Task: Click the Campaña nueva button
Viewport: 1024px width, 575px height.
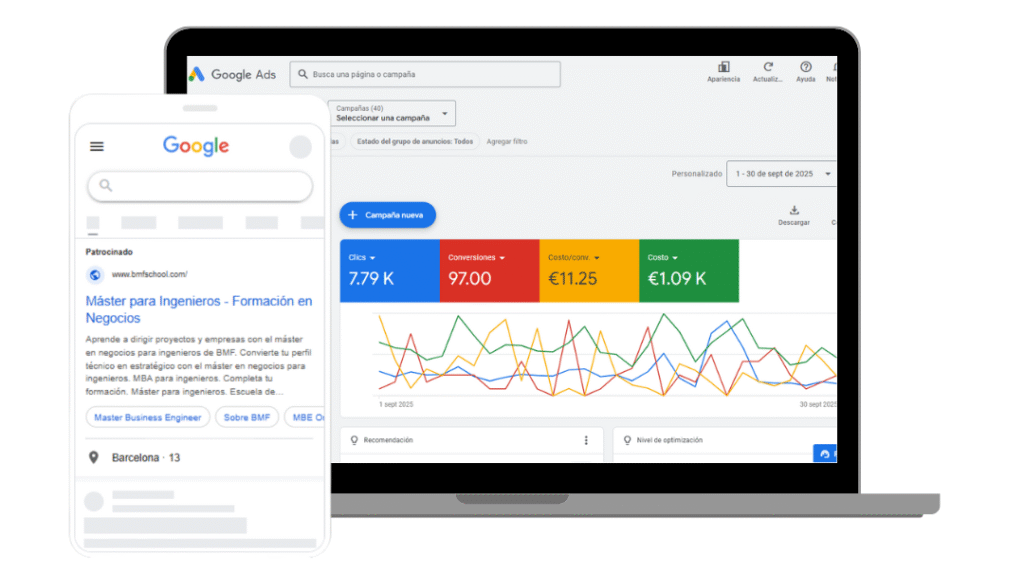Action: pyautogui.click(x=388, y=215)
